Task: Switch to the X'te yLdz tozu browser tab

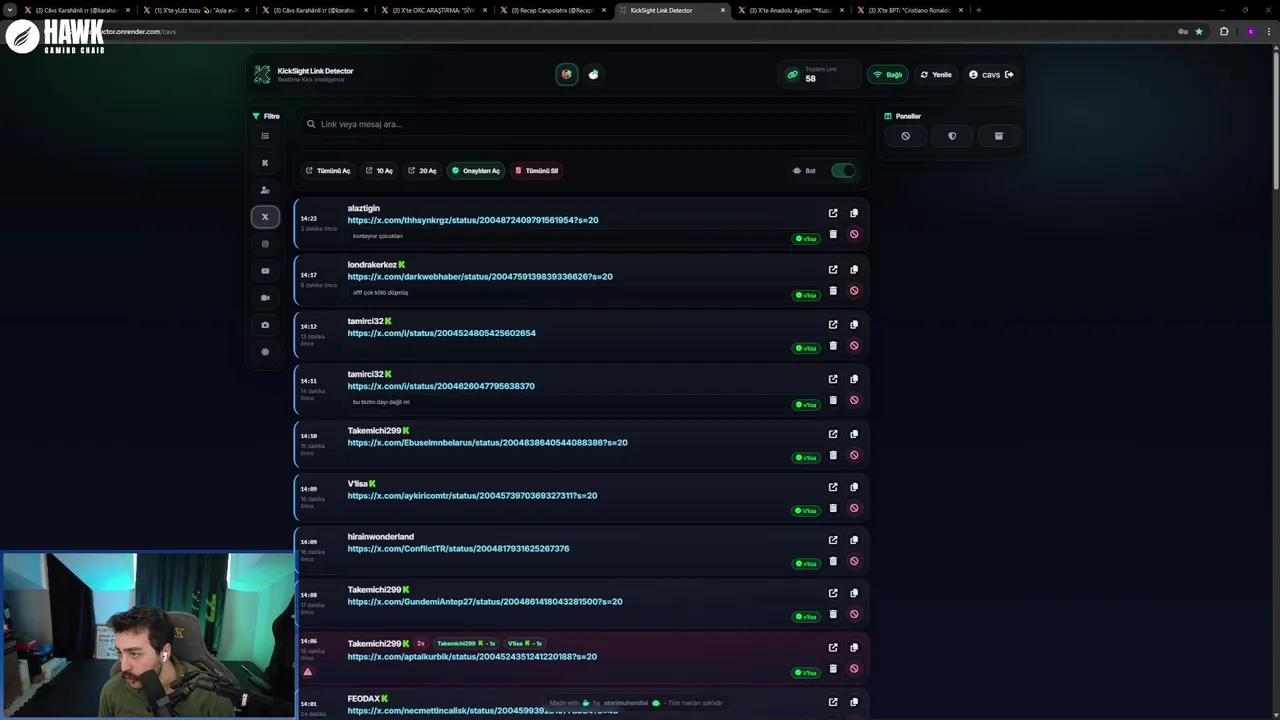Action: 196,10
